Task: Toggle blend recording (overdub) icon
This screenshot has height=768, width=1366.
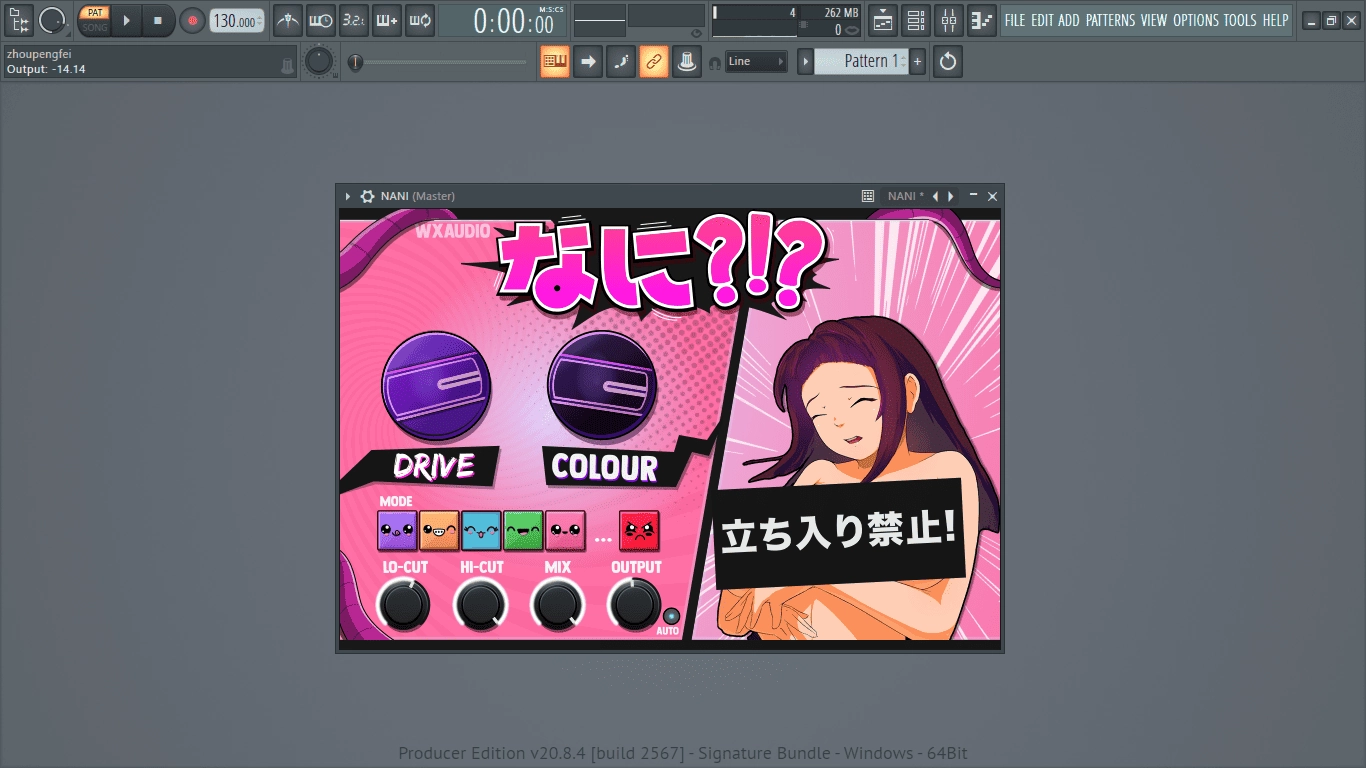Action: [x=386, y=20]
